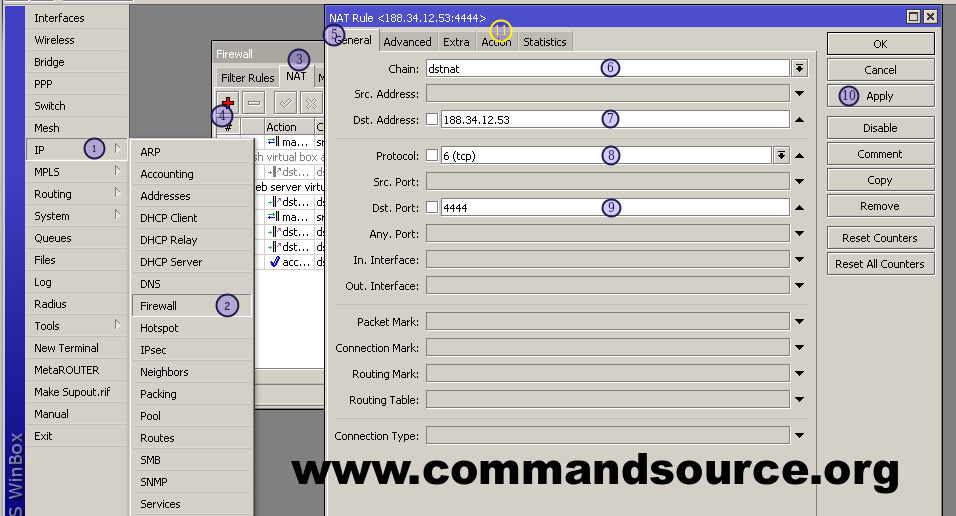Click the X disable rule icon
This screenshot has height=516, width=956.
click(311, 103)
